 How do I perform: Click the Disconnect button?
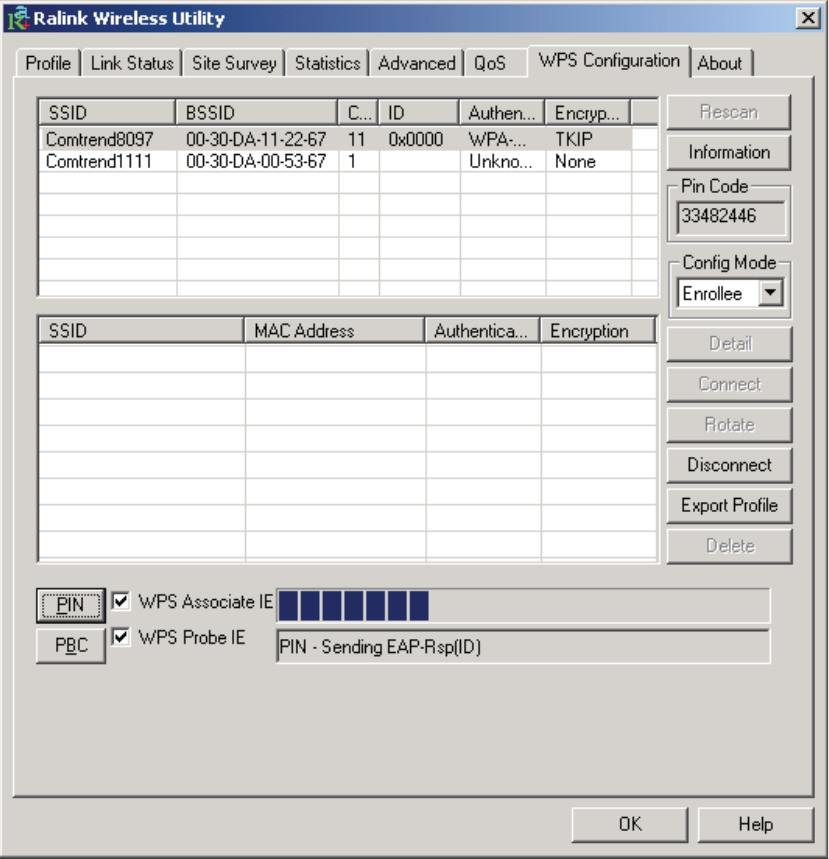pyautogui.click(x=729, y=465)
